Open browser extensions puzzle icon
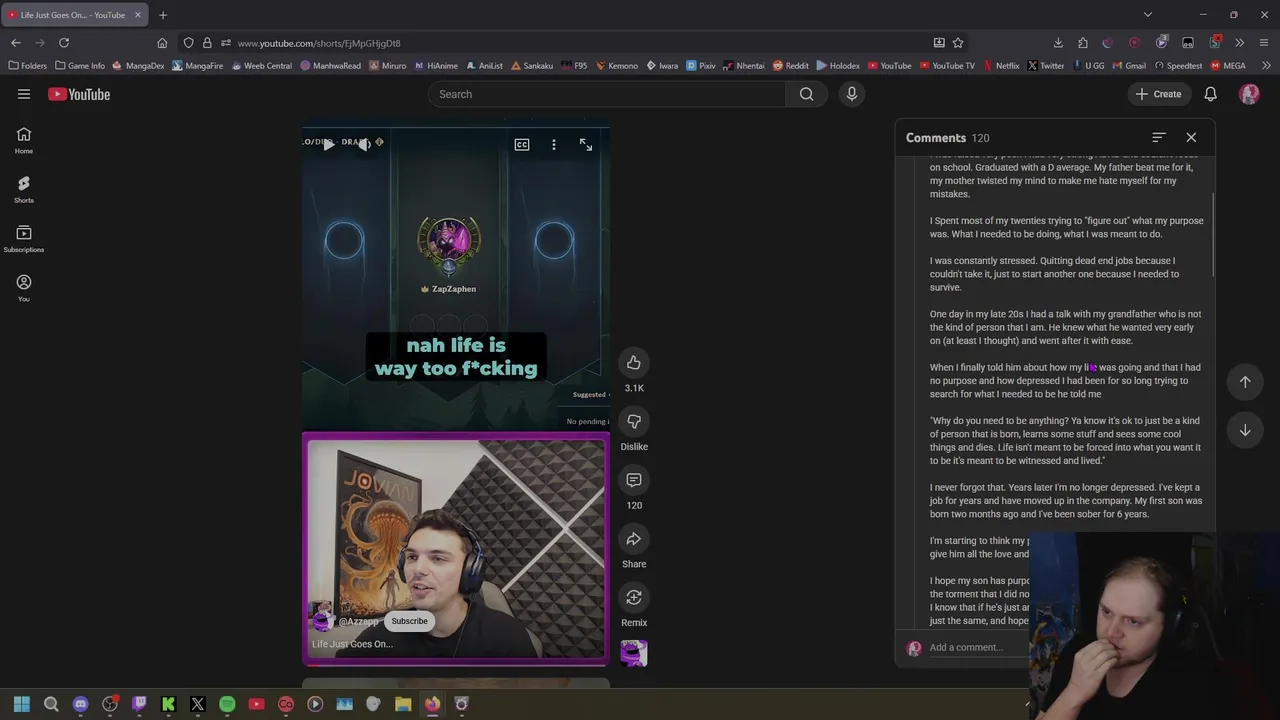This screenshot has width=1280, height=720. (1083, 43)
